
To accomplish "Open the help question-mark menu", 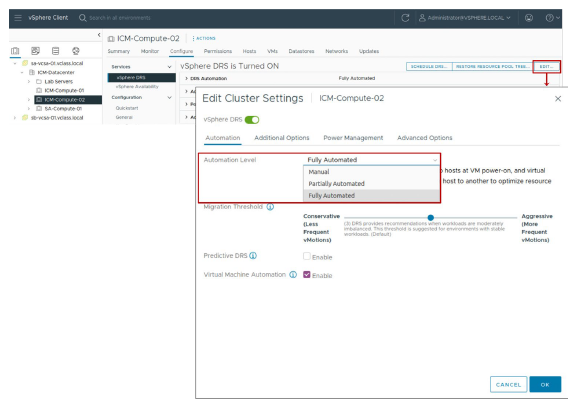I will click(552, 18).
